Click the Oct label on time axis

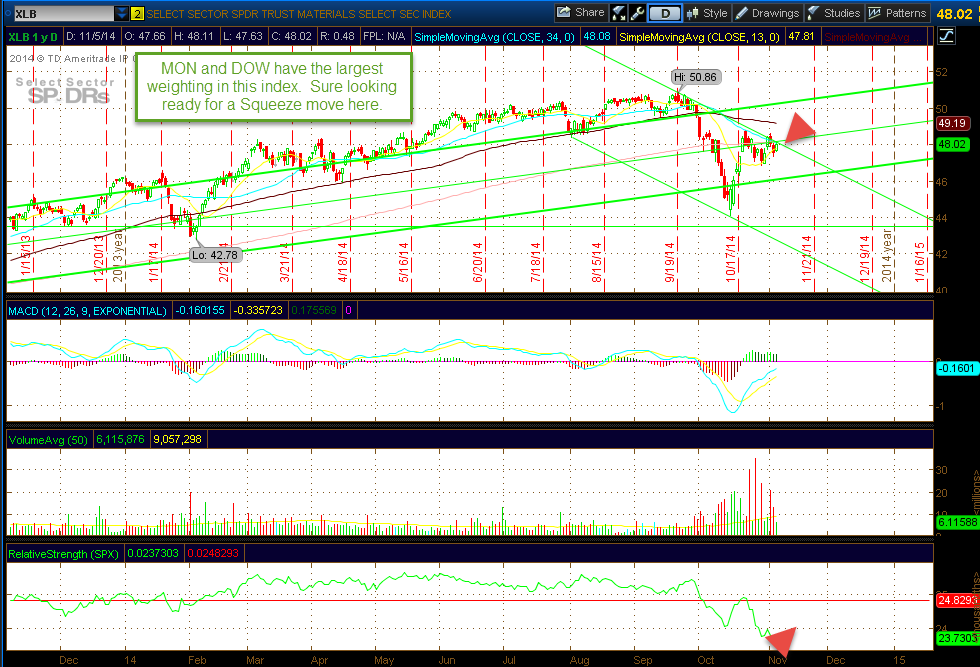coord(706,660)
